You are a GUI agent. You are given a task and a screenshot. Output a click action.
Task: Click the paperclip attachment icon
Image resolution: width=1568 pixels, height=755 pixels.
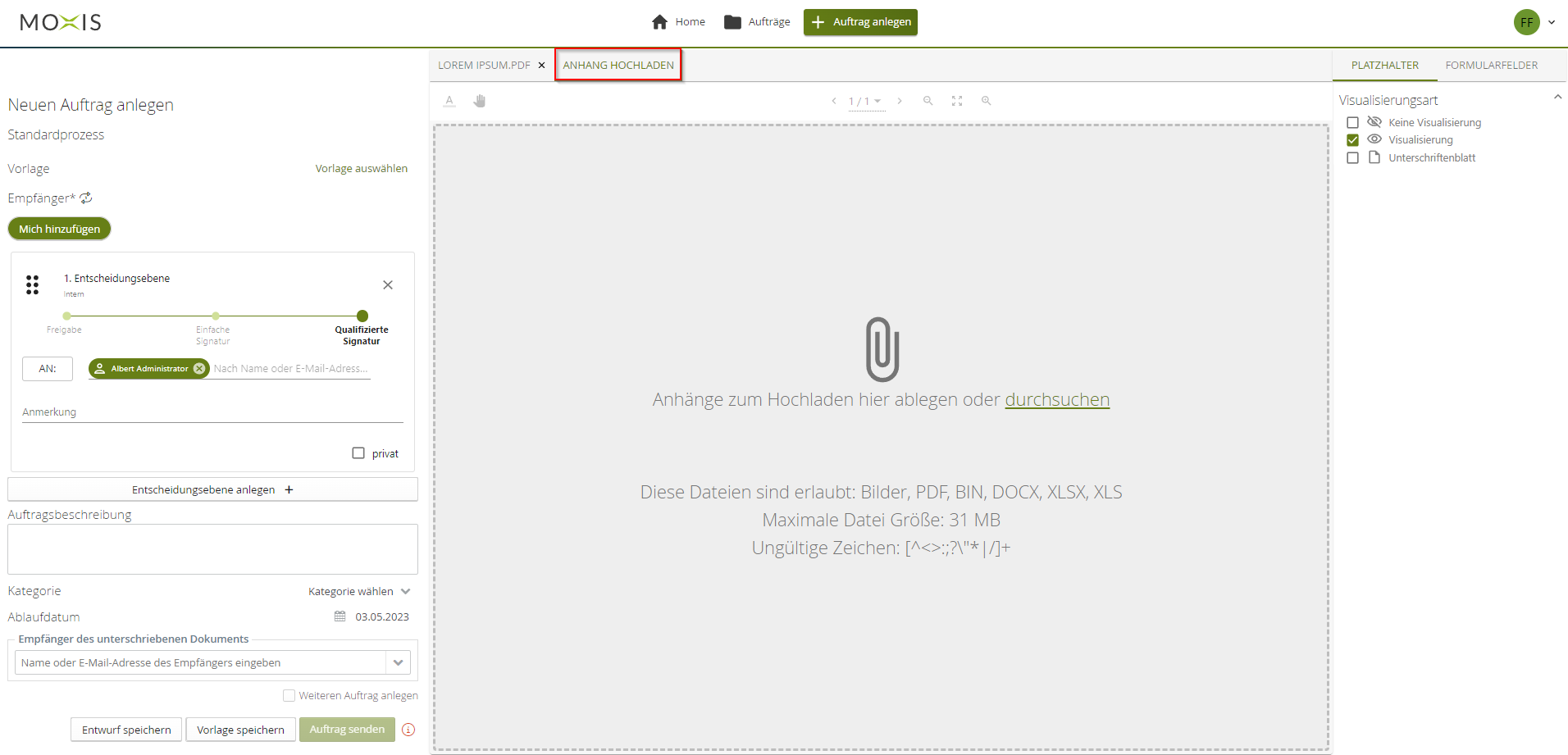882,349
